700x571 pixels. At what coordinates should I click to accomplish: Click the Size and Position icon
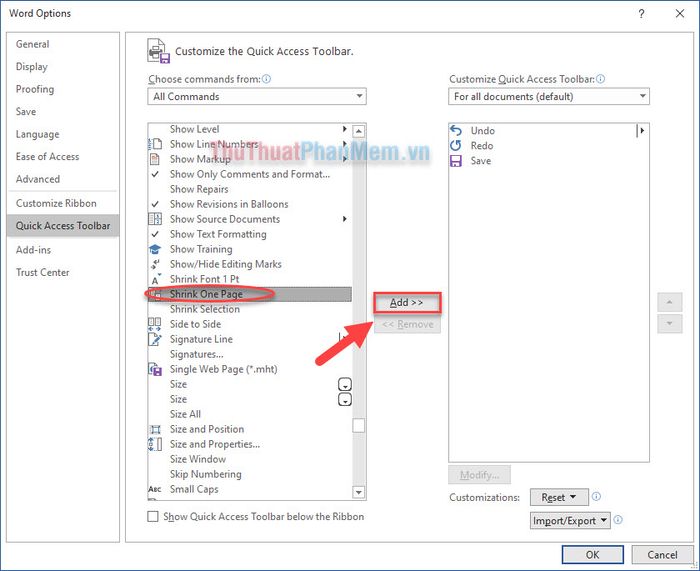(x=154, y=429)
